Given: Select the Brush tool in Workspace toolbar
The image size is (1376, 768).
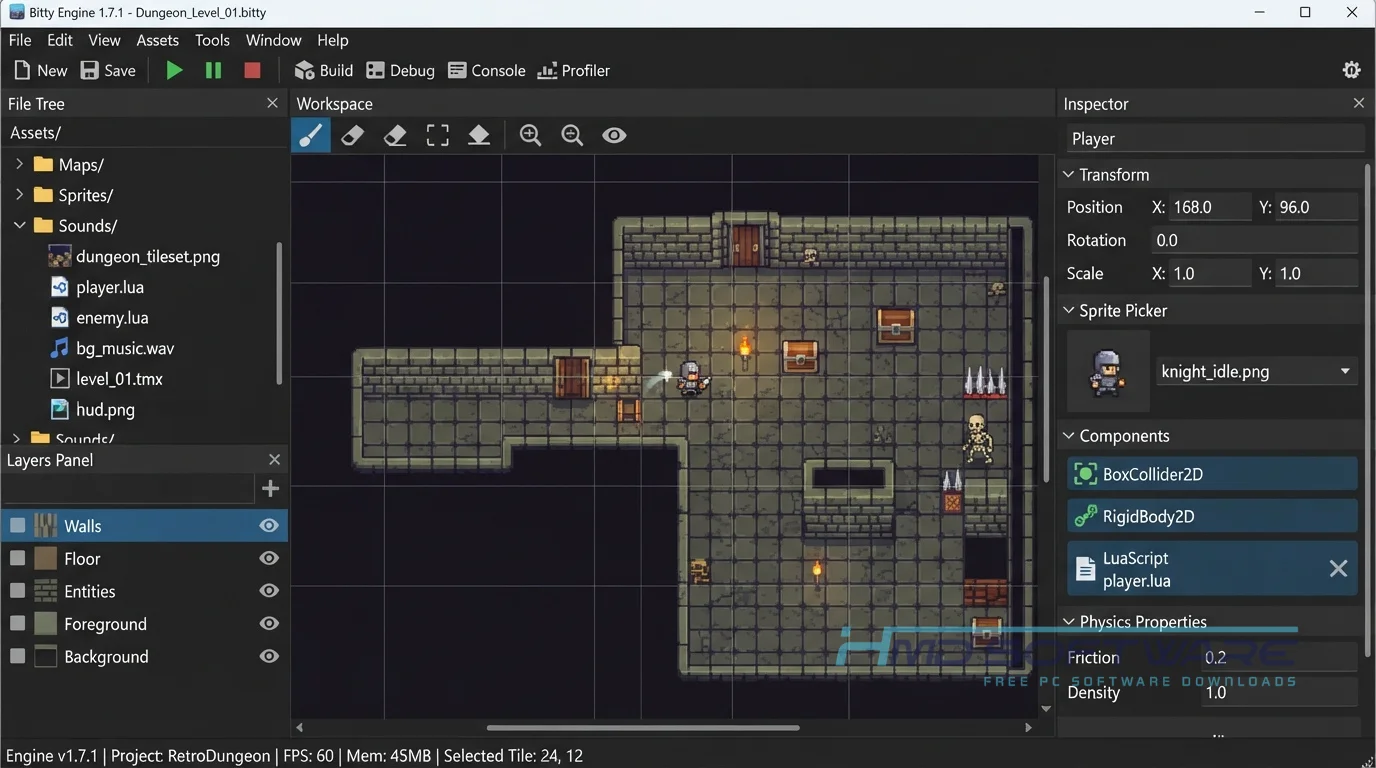Looking at the screenshot, I should click(x=311, y=135).
